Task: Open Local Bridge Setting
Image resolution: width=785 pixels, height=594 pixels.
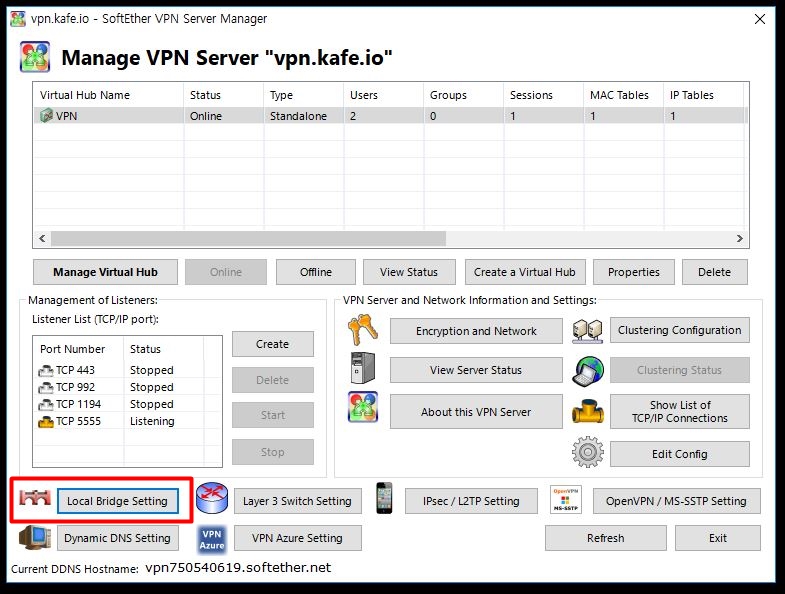Action: click(x=118, y=501)
